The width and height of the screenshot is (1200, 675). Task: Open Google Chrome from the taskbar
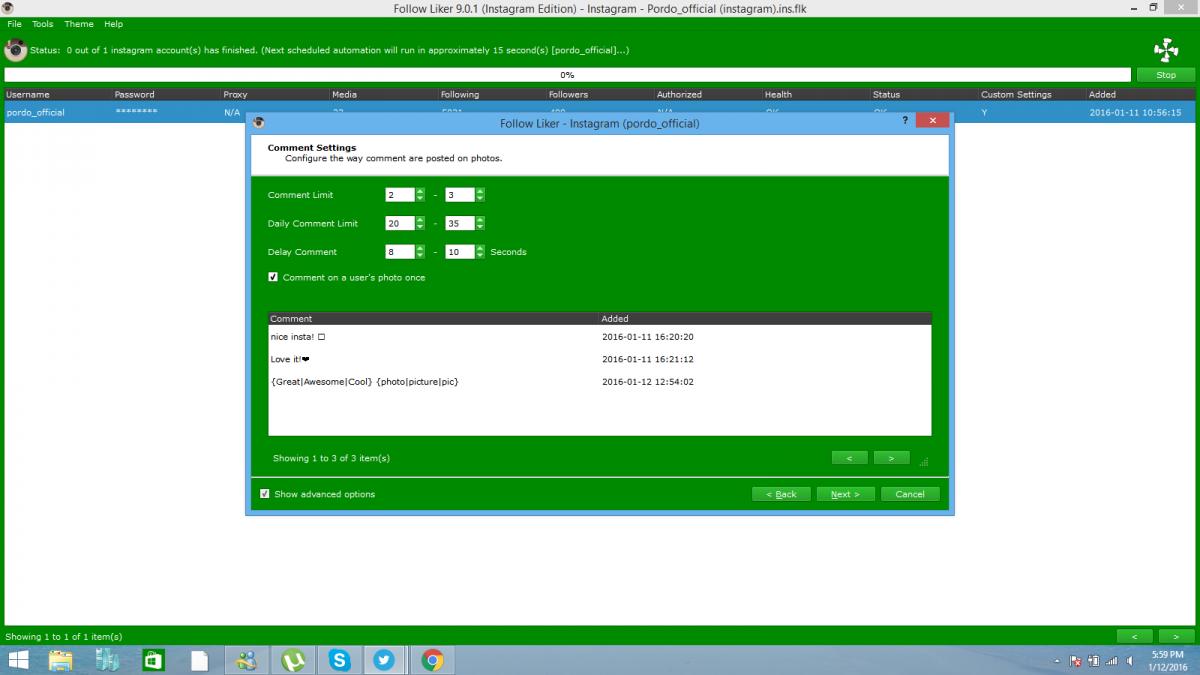pos(432,660)
